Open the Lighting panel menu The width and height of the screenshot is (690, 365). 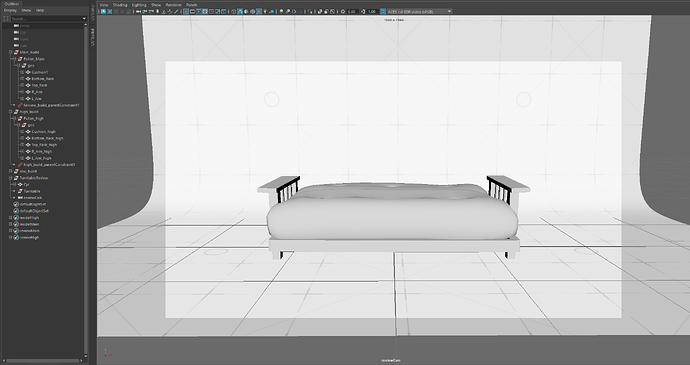click(x=139, y=5)
